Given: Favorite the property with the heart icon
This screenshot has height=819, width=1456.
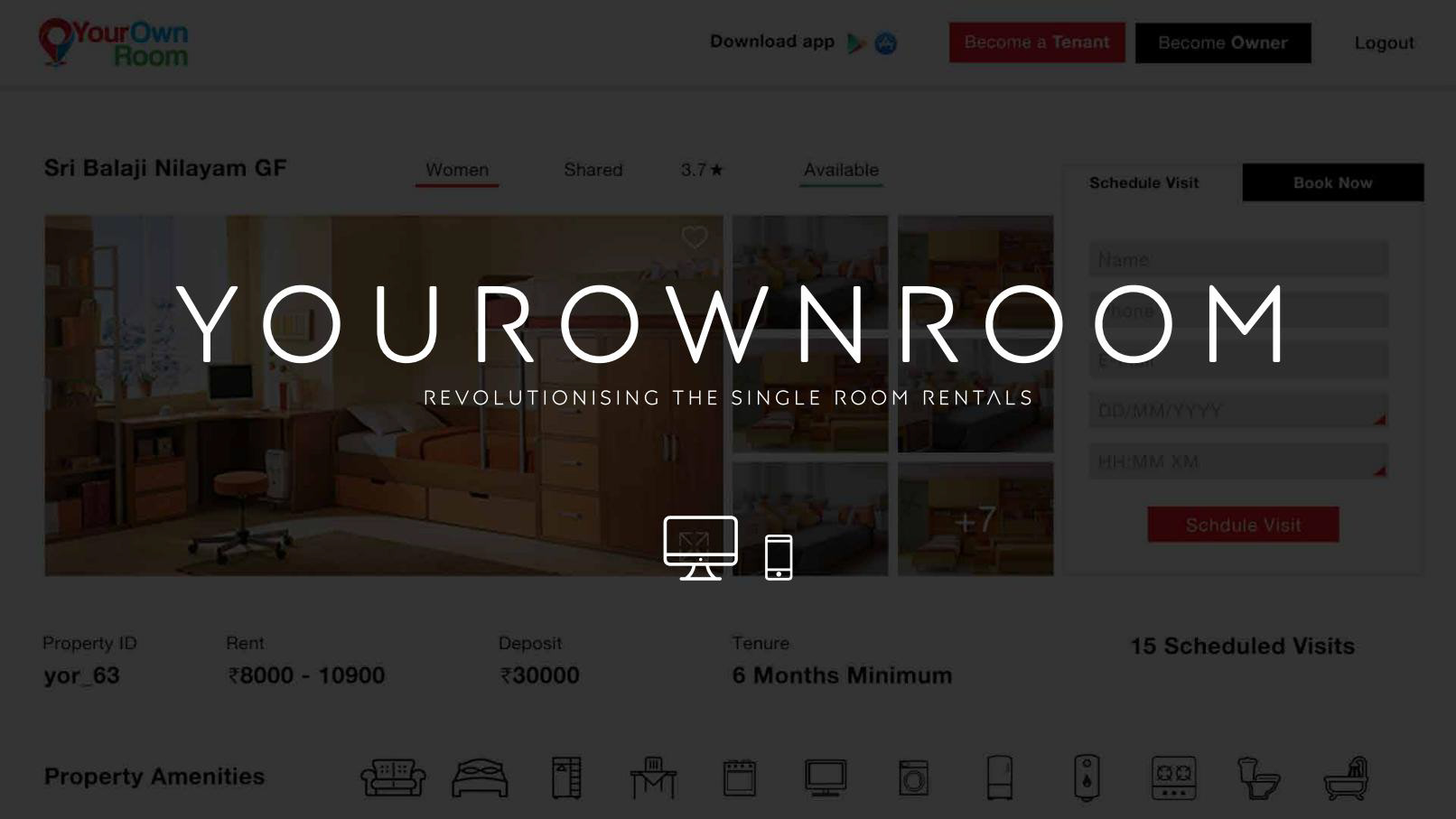Looking at the screenshot, I should tap(695, 237).
